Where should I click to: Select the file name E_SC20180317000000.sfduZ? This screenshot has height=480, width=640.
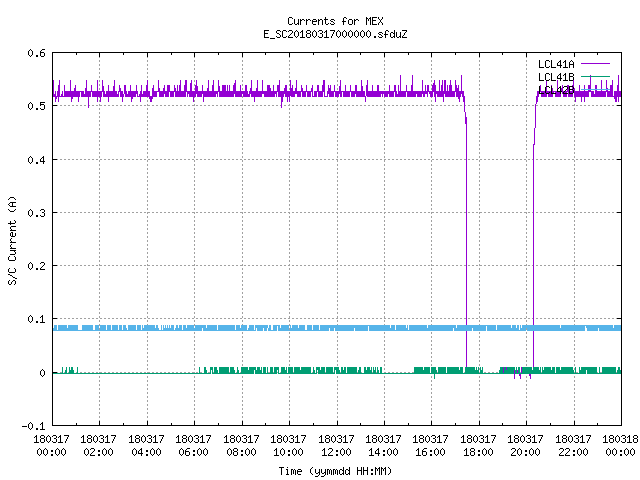(335, 34)
